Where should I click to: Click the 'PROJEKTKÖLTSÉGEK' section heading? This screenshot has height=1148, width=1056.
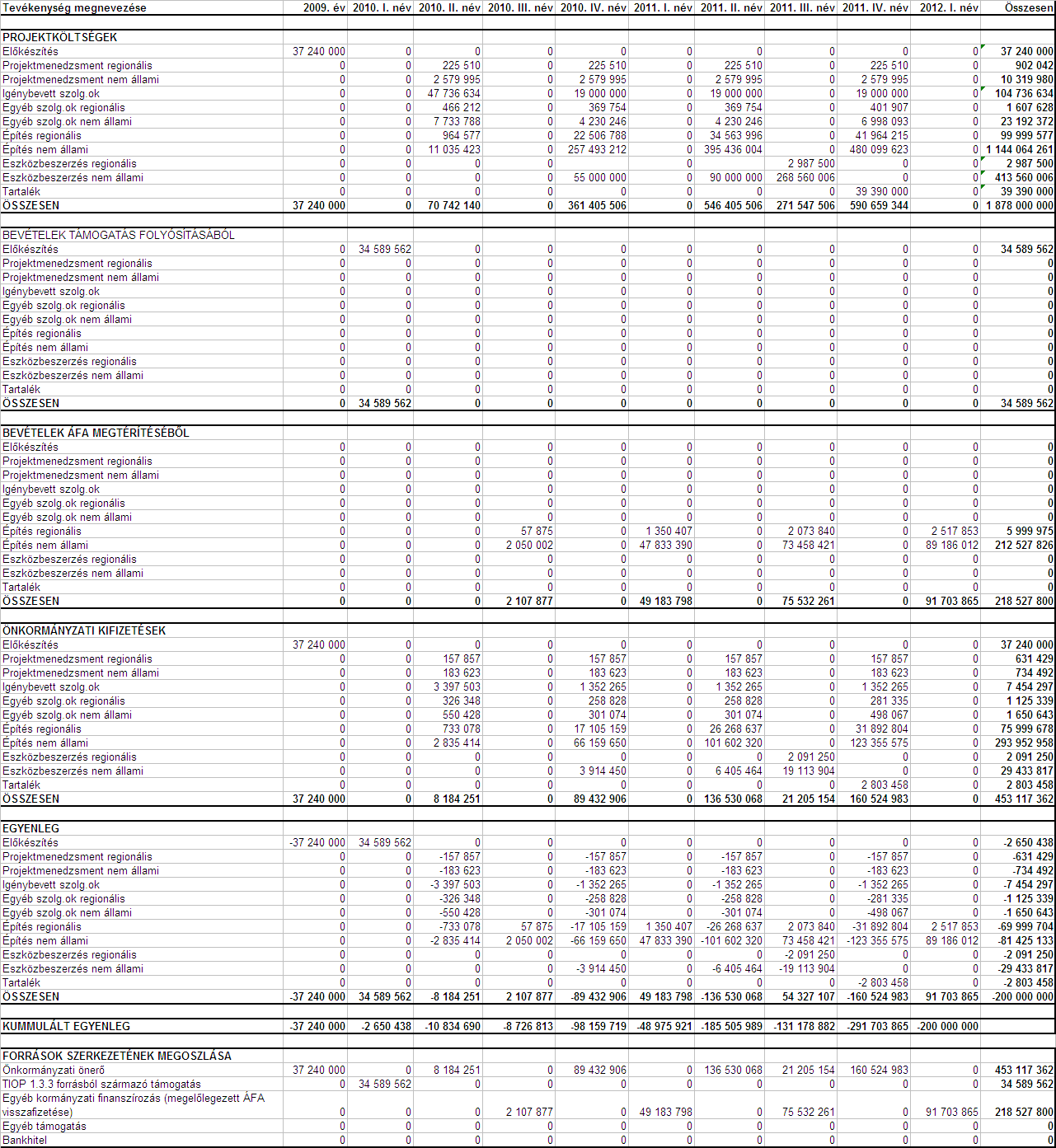pos(60,37)
